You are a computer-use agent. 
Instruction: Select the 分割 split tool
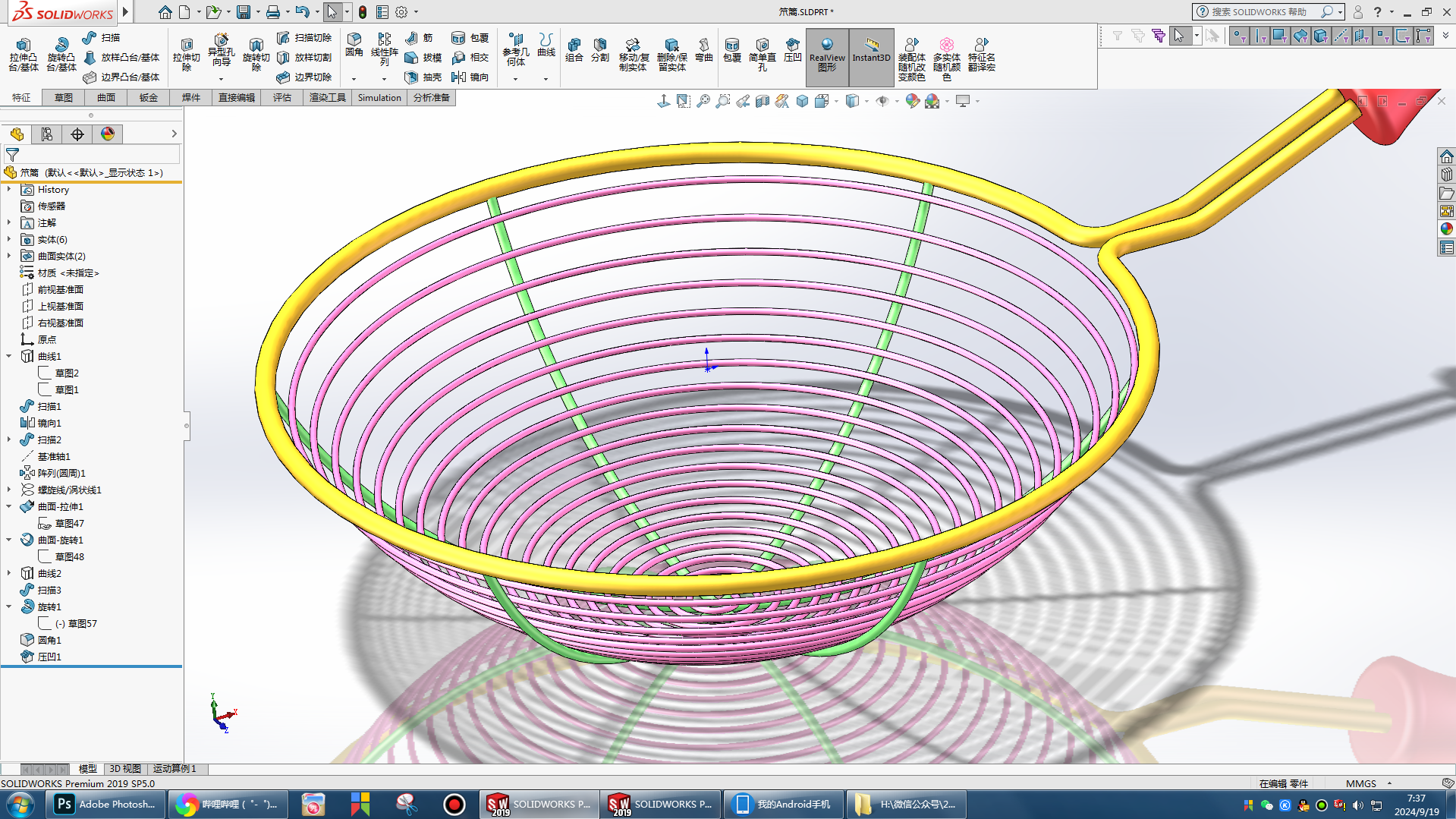point(600,50)
